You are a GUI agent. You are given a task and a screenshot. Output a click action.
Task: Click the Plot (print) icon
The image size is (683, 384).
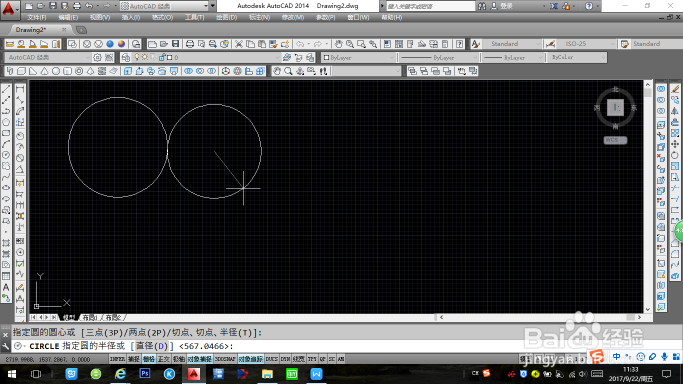[189, 44]
